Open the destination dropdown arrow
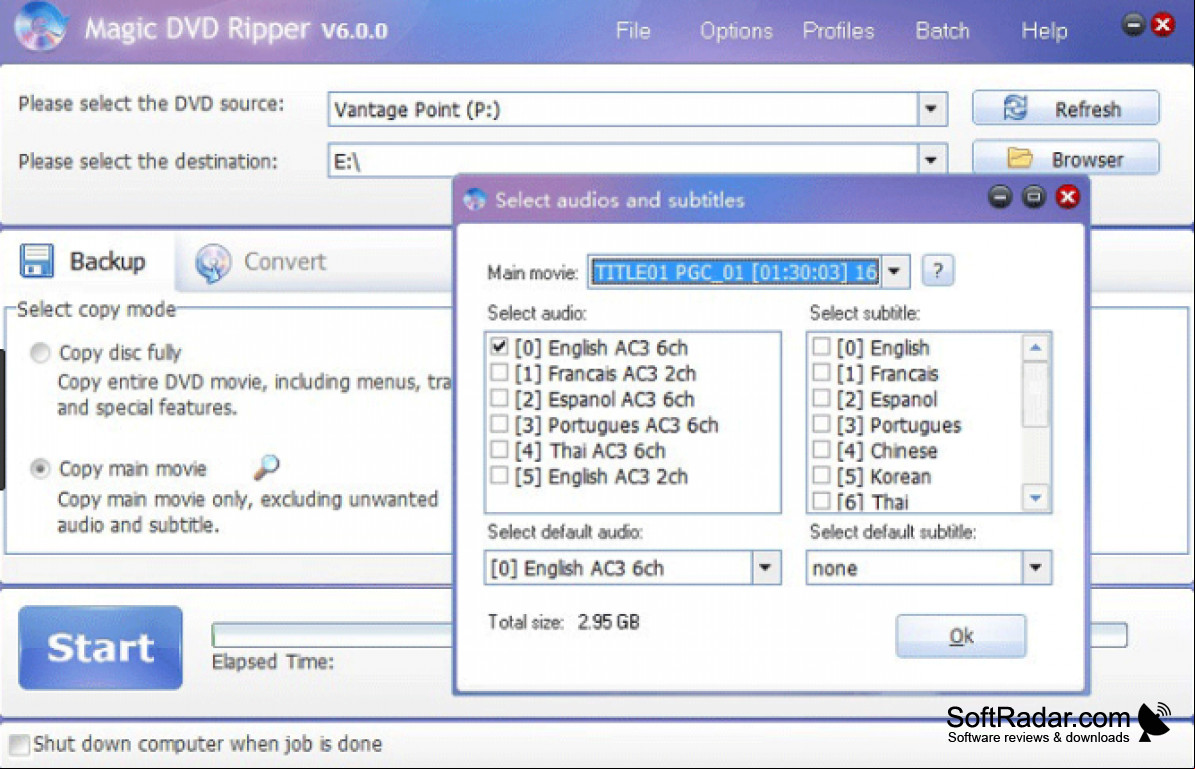The width and height of the screenshot is (1195, 769). tap(931, 160)
